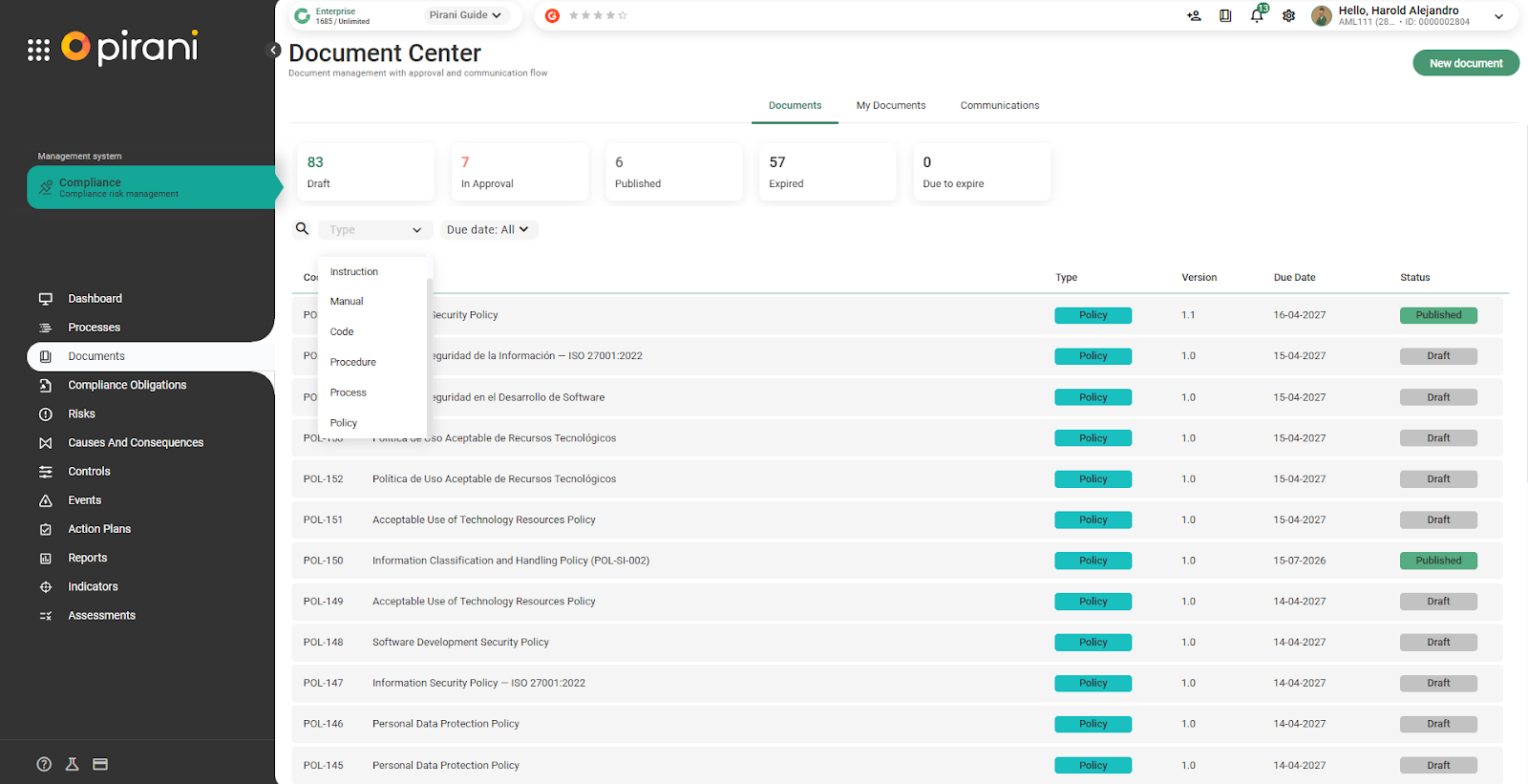Collapse the sidebar with arrow icon
The image size is (1528, 784).
point(274,50)
